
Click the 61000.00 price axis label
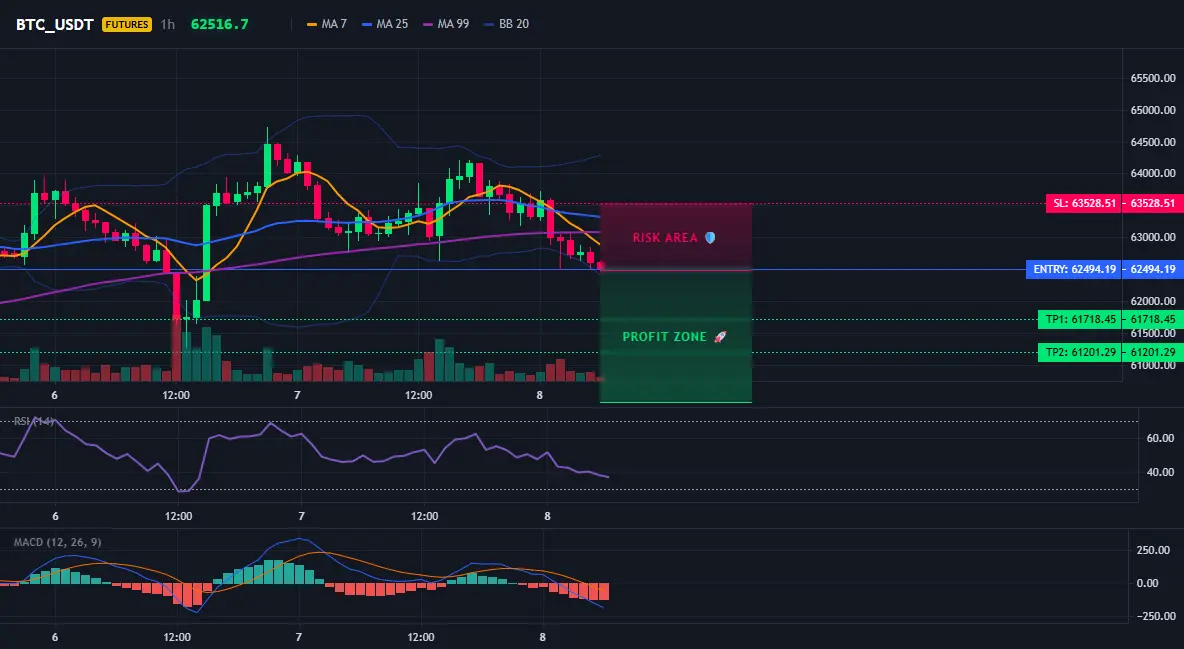tap(1153, 366)
